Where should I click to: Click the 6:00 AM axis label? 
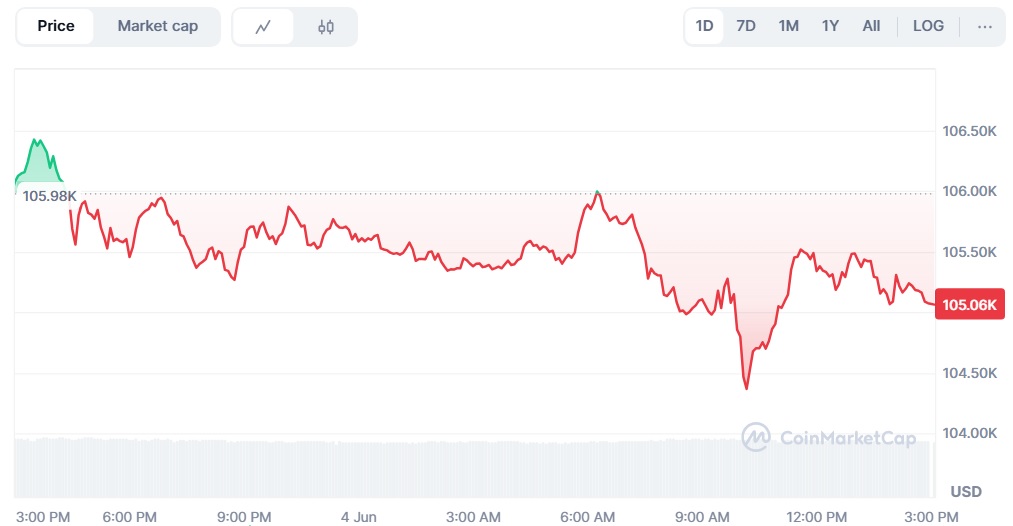[x=587, y=517]
